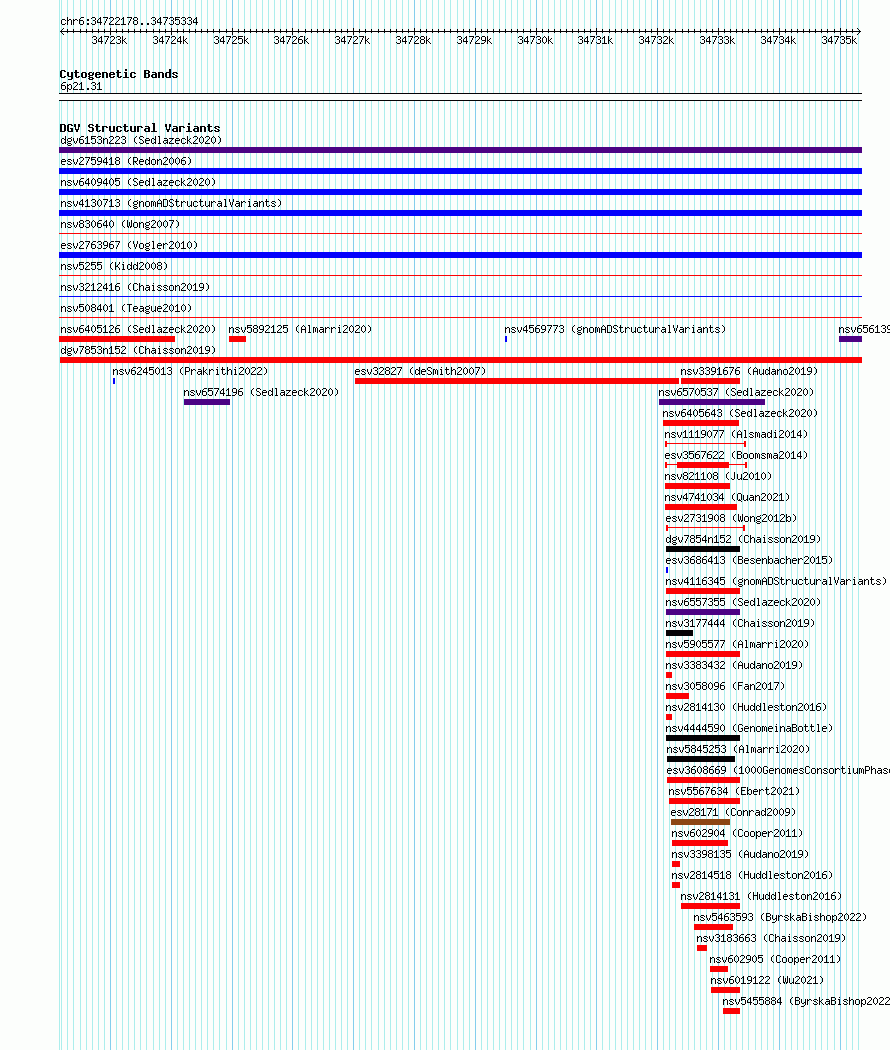890x1050 pixels.
Task: Open esv2731908 (Wong2012b) label
Action: [x=731, y=518]
